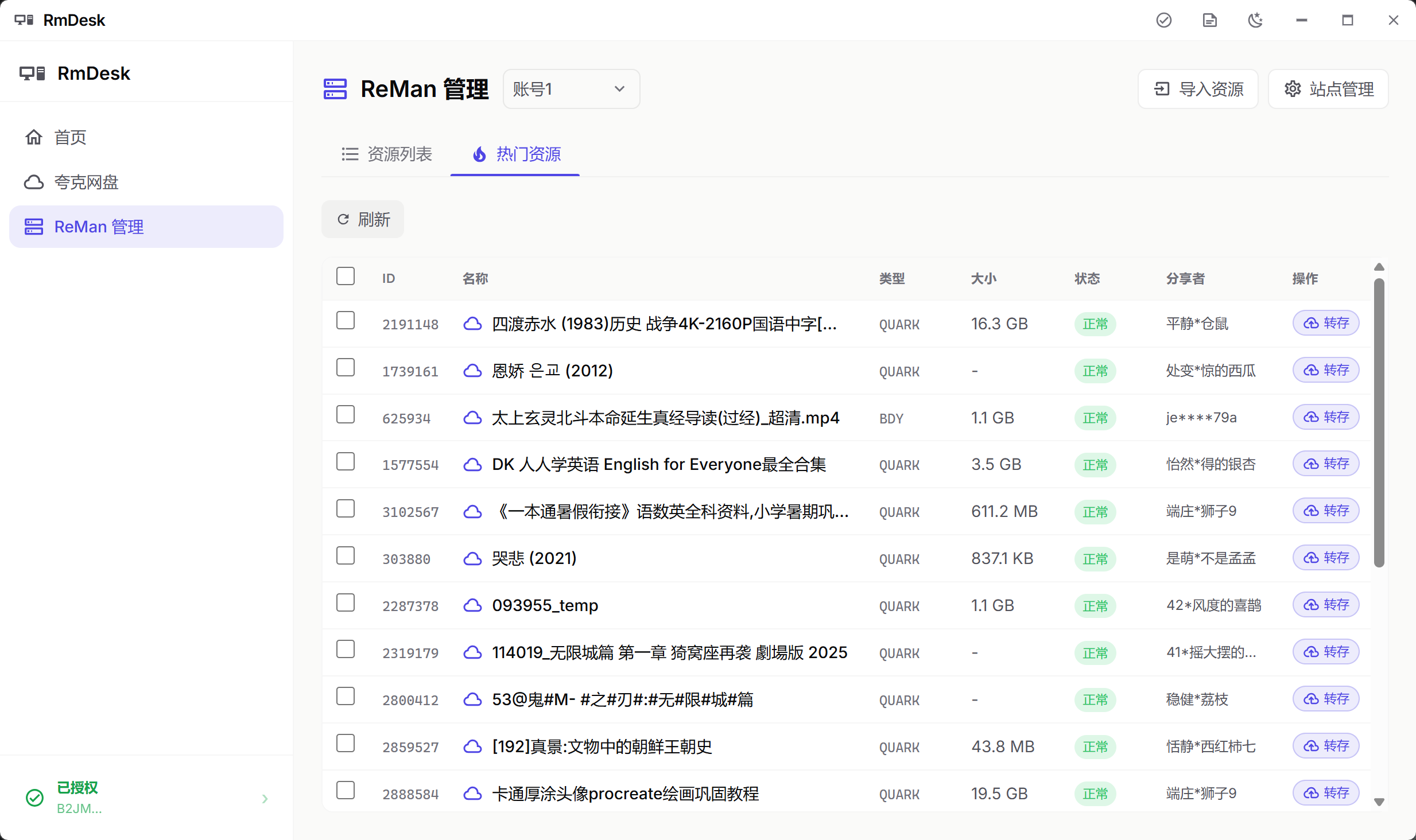Click the 刷新 refresh button
Image resolution: width=1416 pixels, height=840 pixels.
(x=363, y=219)
